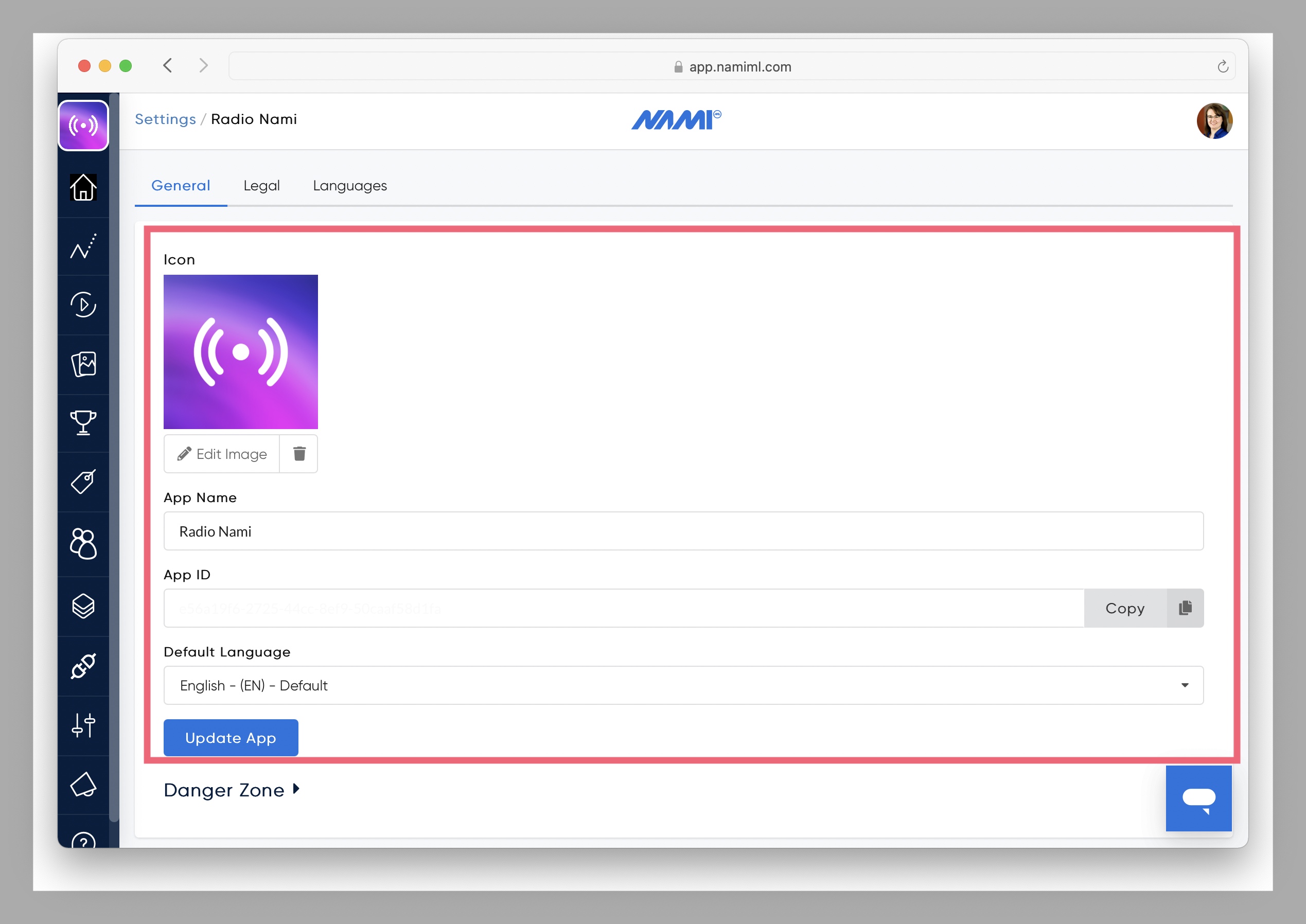Expand the Danger Zone section
The image size is (1306, 924).
(x=231, y=790)
